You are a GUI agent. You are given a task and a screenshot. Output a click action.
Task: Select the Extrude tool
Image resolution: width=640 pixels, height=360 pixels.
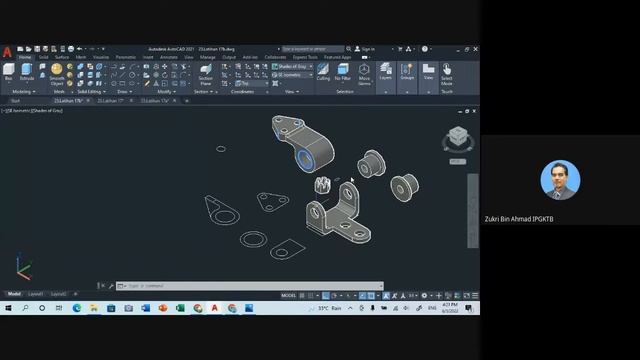click(x=27, y=72)
